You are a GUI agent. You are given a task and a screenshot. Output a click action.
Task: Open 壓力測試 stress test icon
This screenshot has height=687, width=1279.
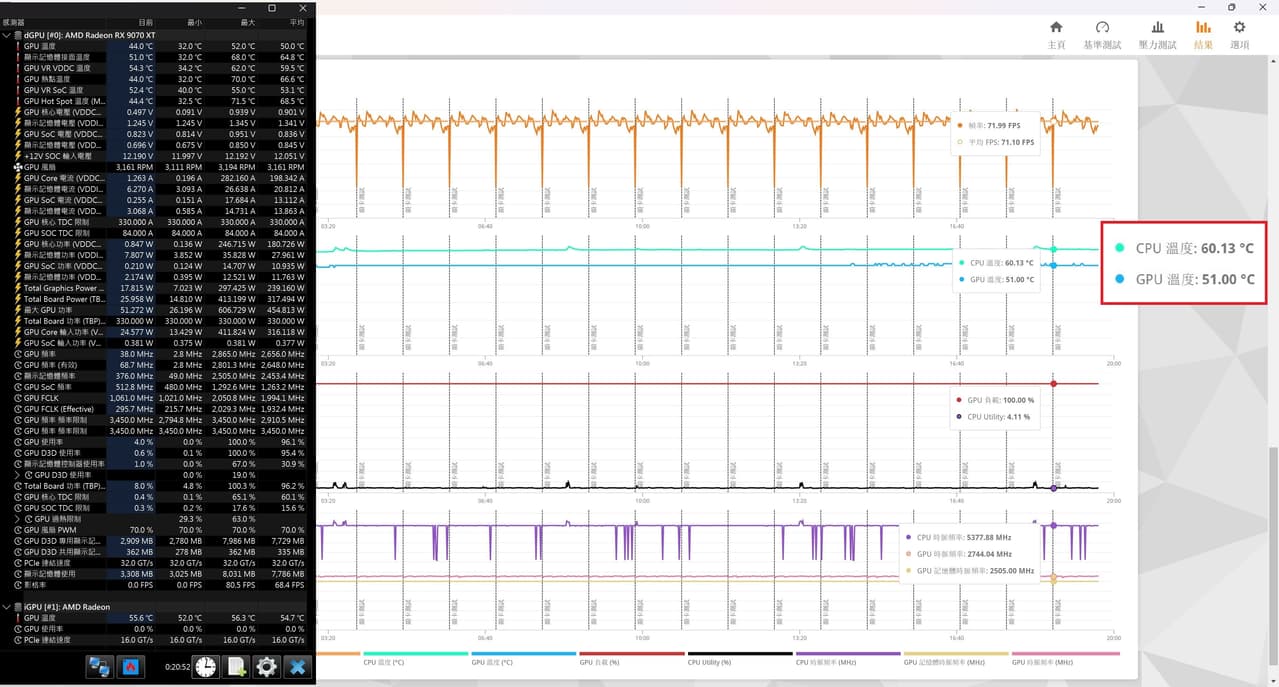coord(1157,35)
